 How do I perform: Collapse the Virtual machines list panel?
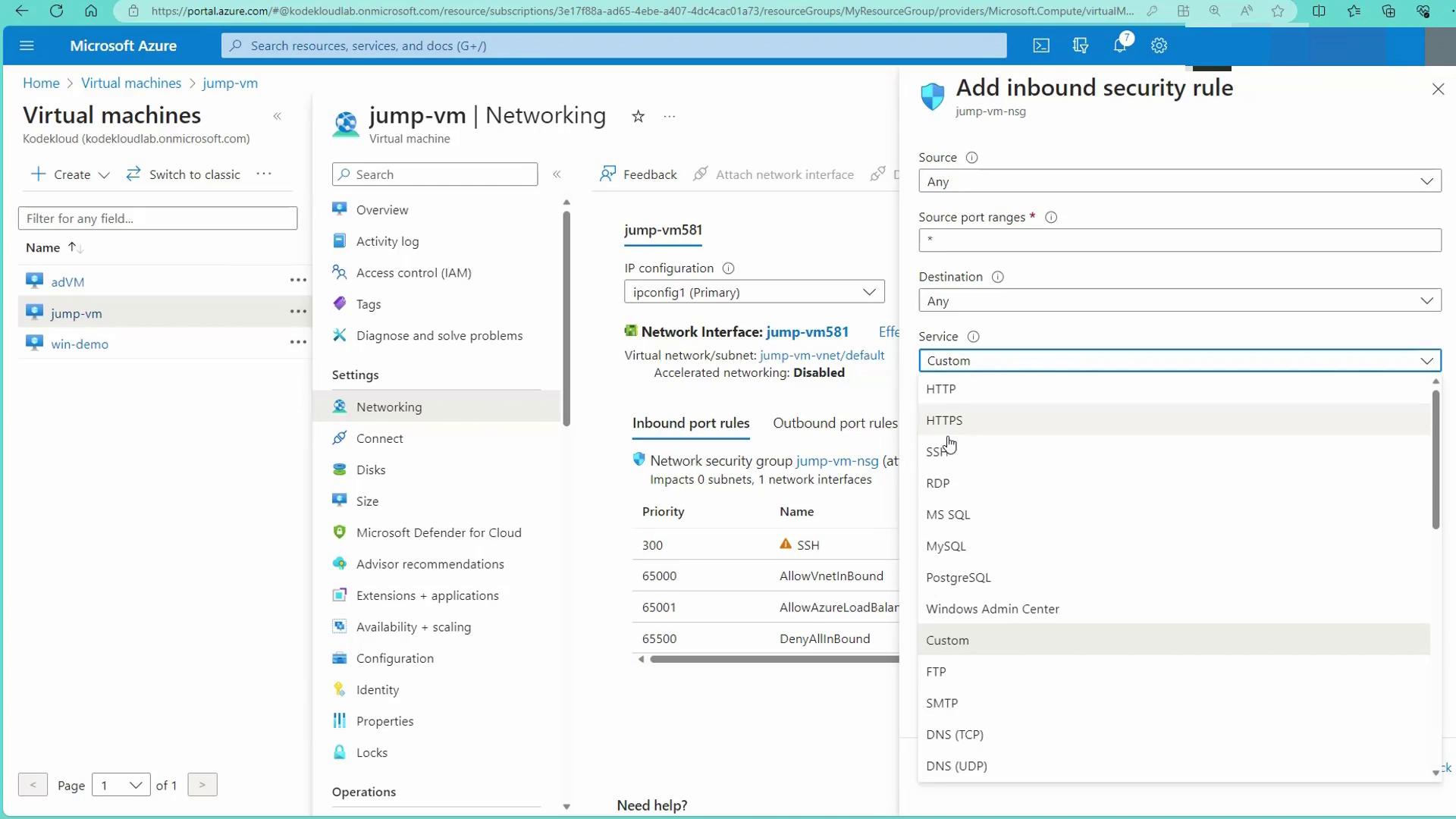278,116
